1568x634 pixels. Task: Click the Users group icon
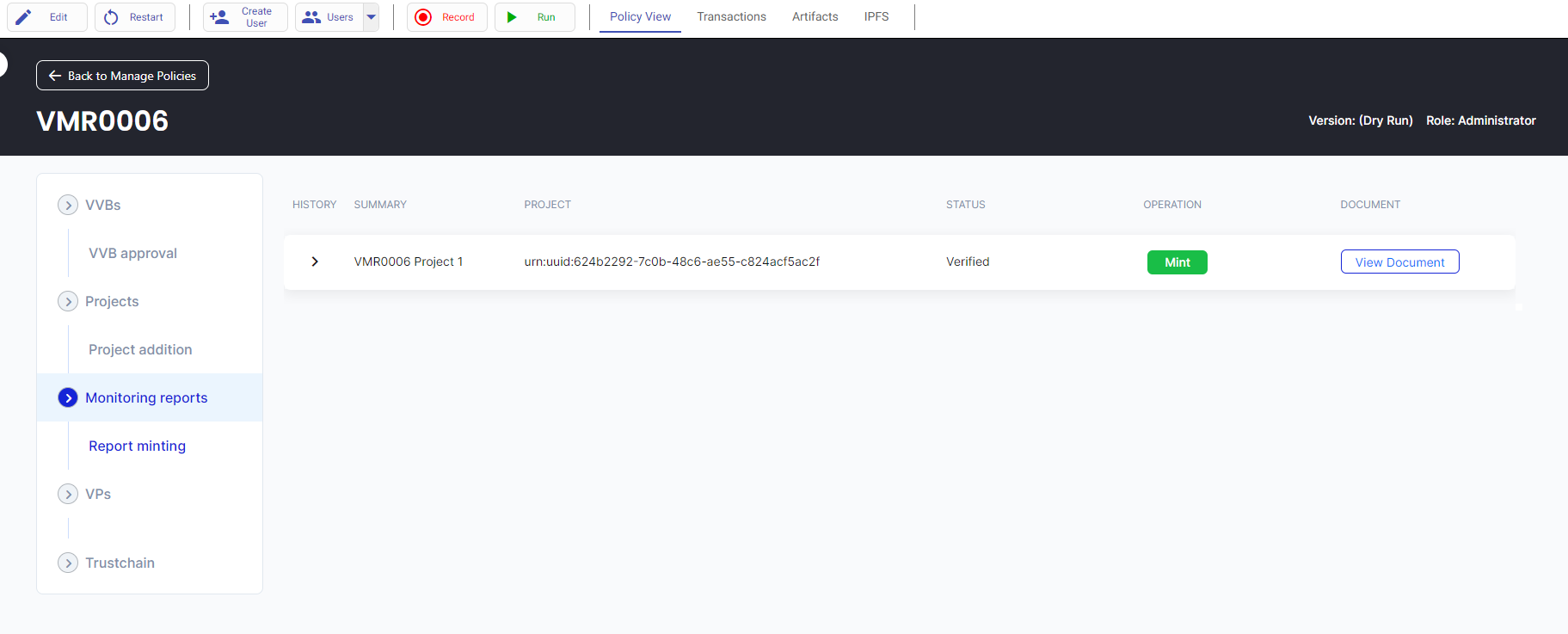tap(311, 17)
